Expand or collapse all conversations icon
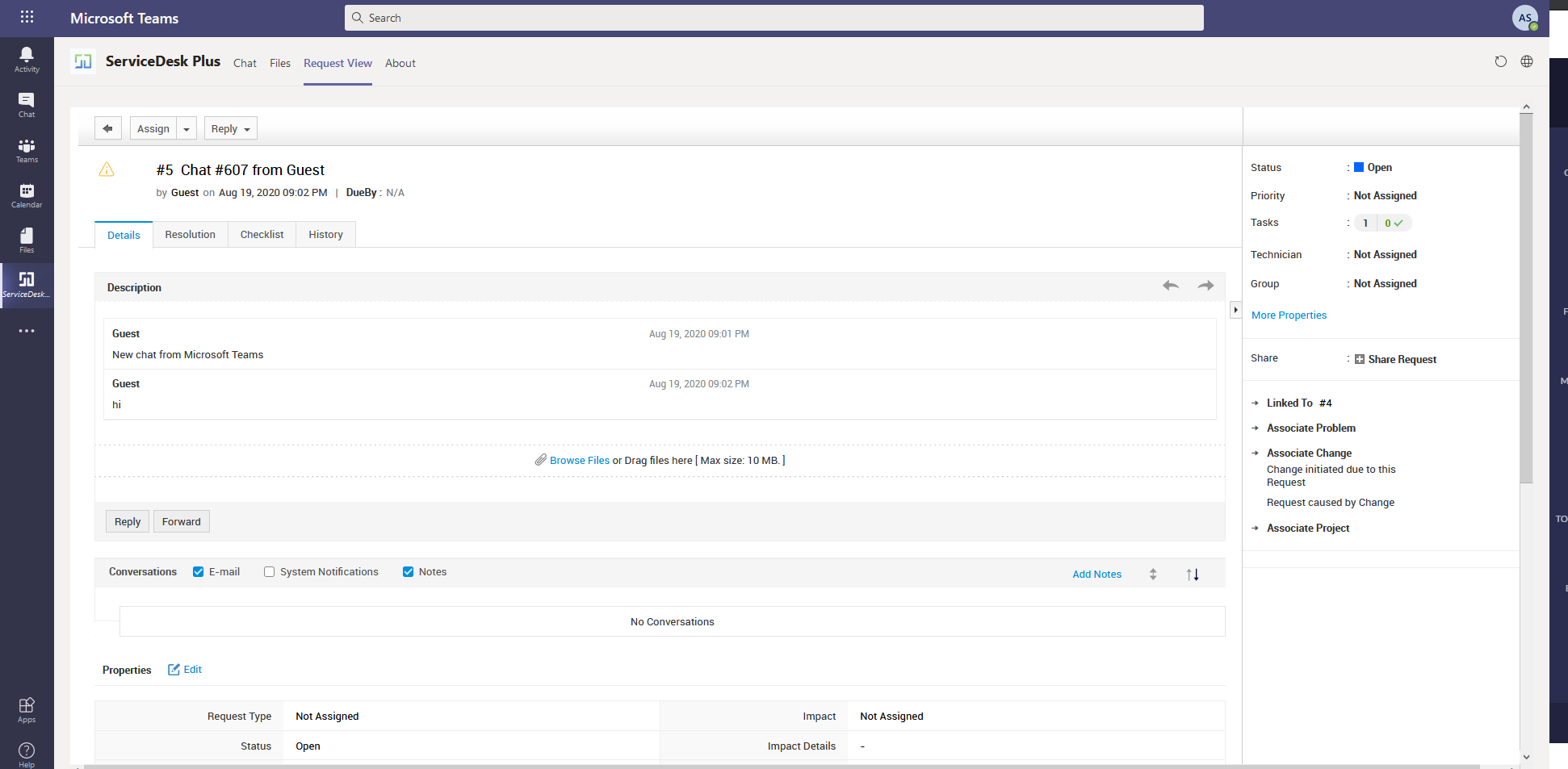This screenshot has height=769, width=1568. tap(1153, 575)
